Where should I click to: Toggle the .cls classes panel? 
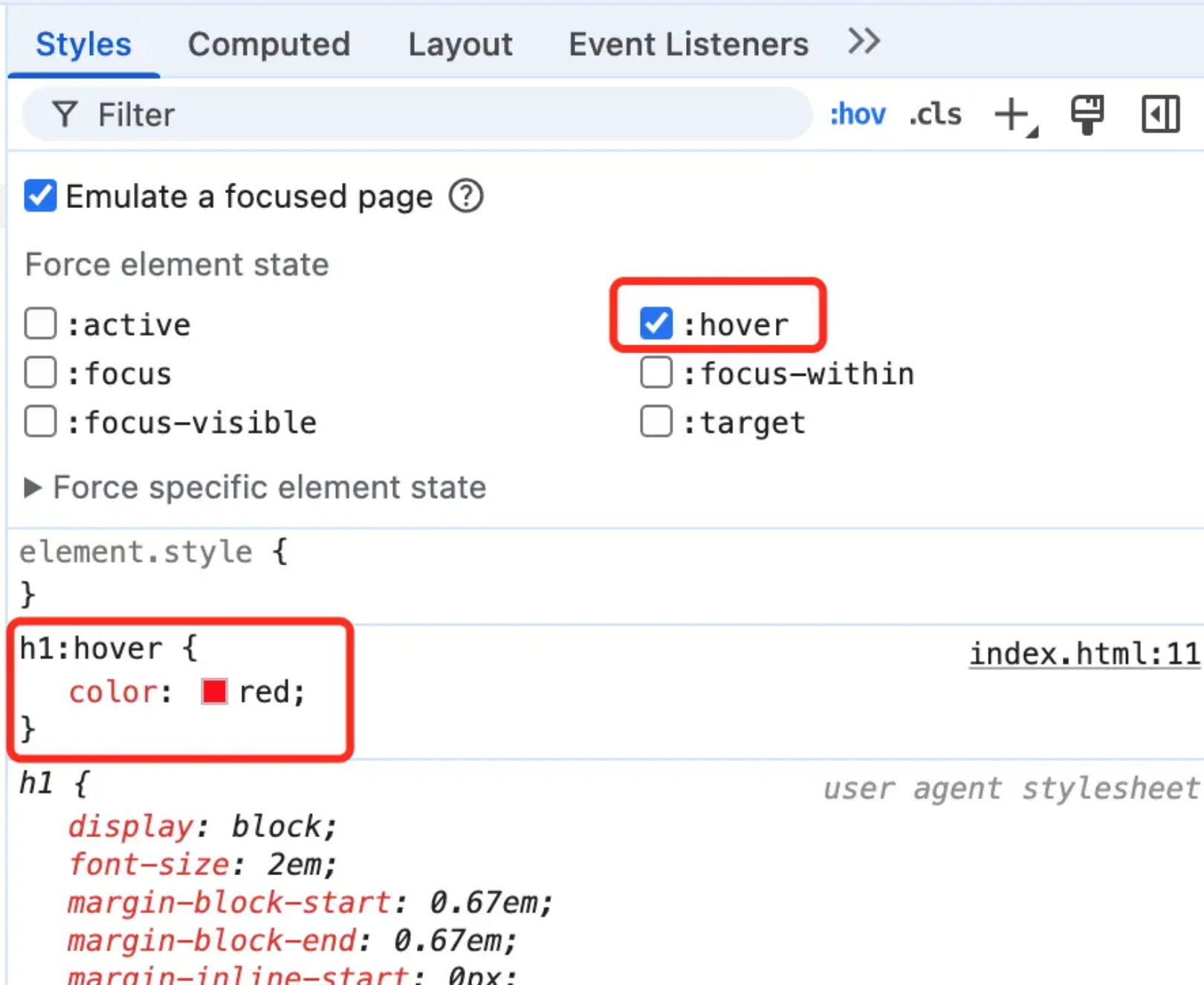click(x=936, y=114)
